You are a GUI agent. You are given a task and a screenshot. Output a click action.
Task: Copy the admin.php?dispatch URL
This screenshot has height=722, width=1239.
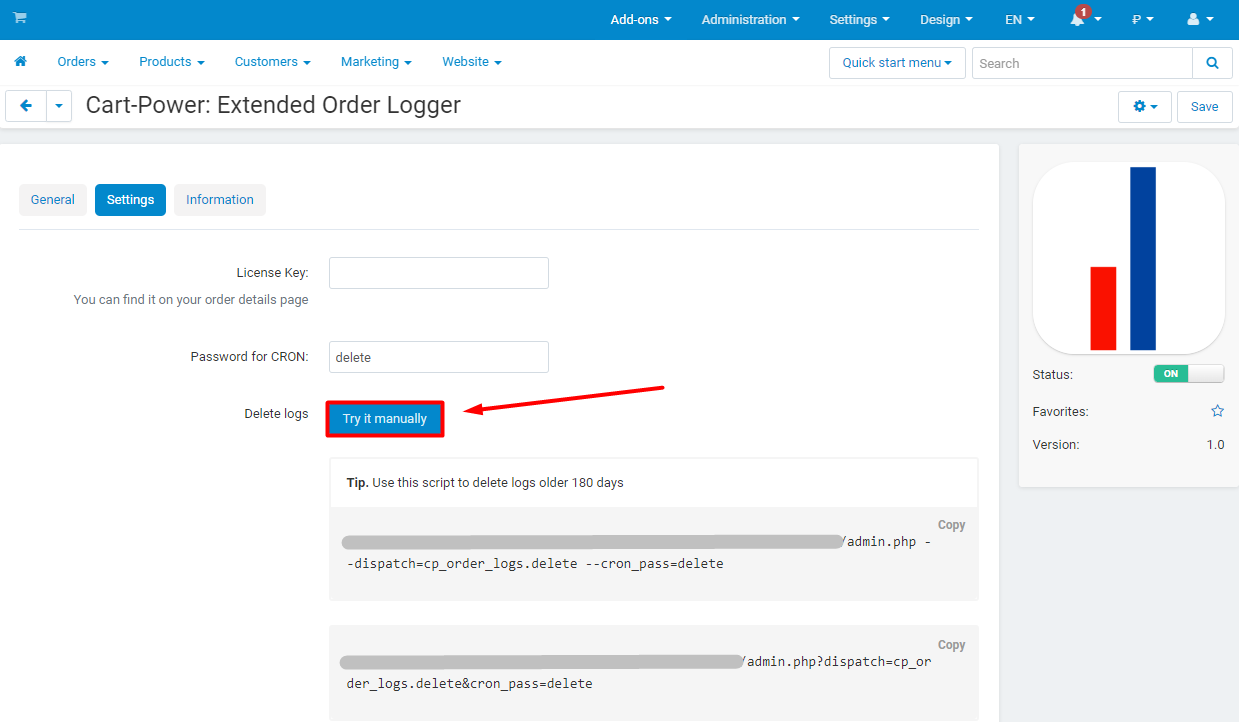pyautogui.click(x=951, y=645)
